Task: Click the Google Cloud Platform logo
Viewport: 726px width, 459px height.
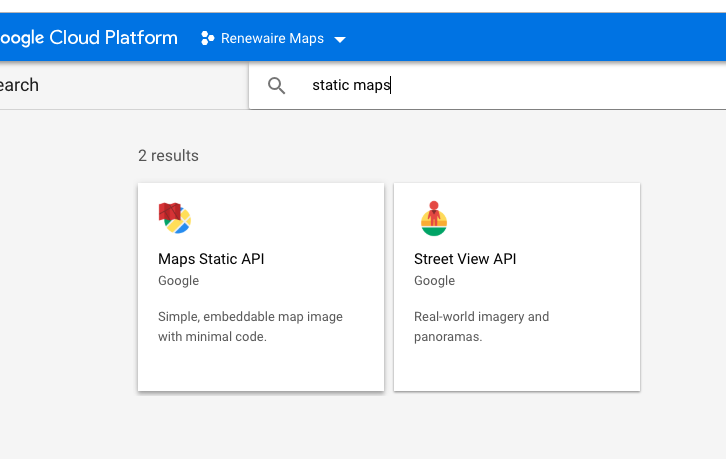Action: pos(89,38)
